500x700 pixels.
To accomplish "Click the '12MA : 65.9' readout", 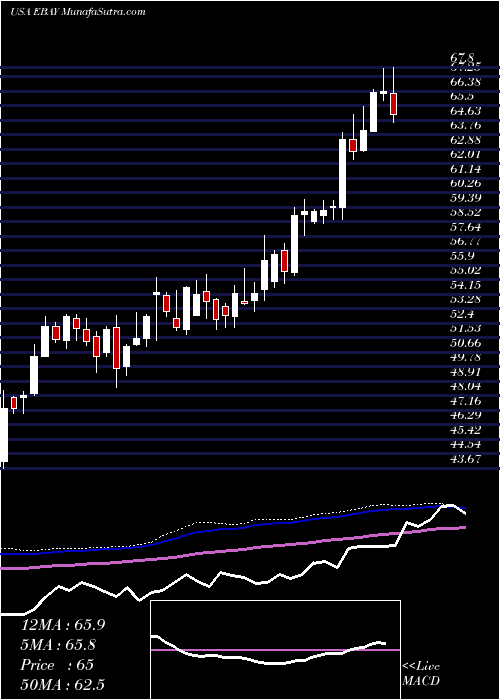I will click(63, 625).
